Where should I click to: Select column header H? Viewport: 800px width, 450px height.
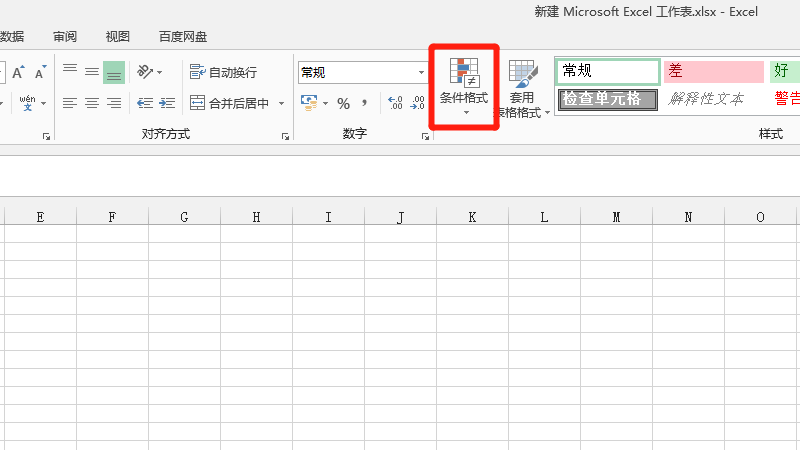pos(256,217)
